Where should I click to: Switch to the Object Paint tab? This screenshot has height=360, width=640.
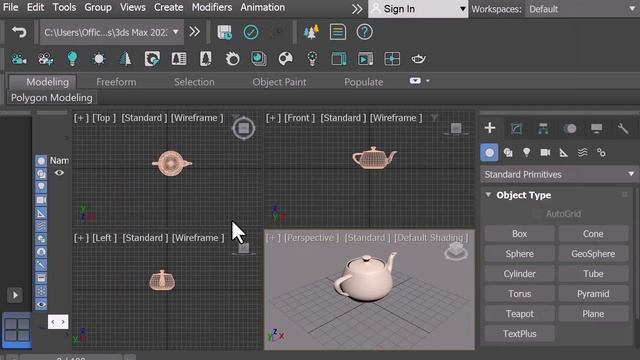click(x=279, y=82)
